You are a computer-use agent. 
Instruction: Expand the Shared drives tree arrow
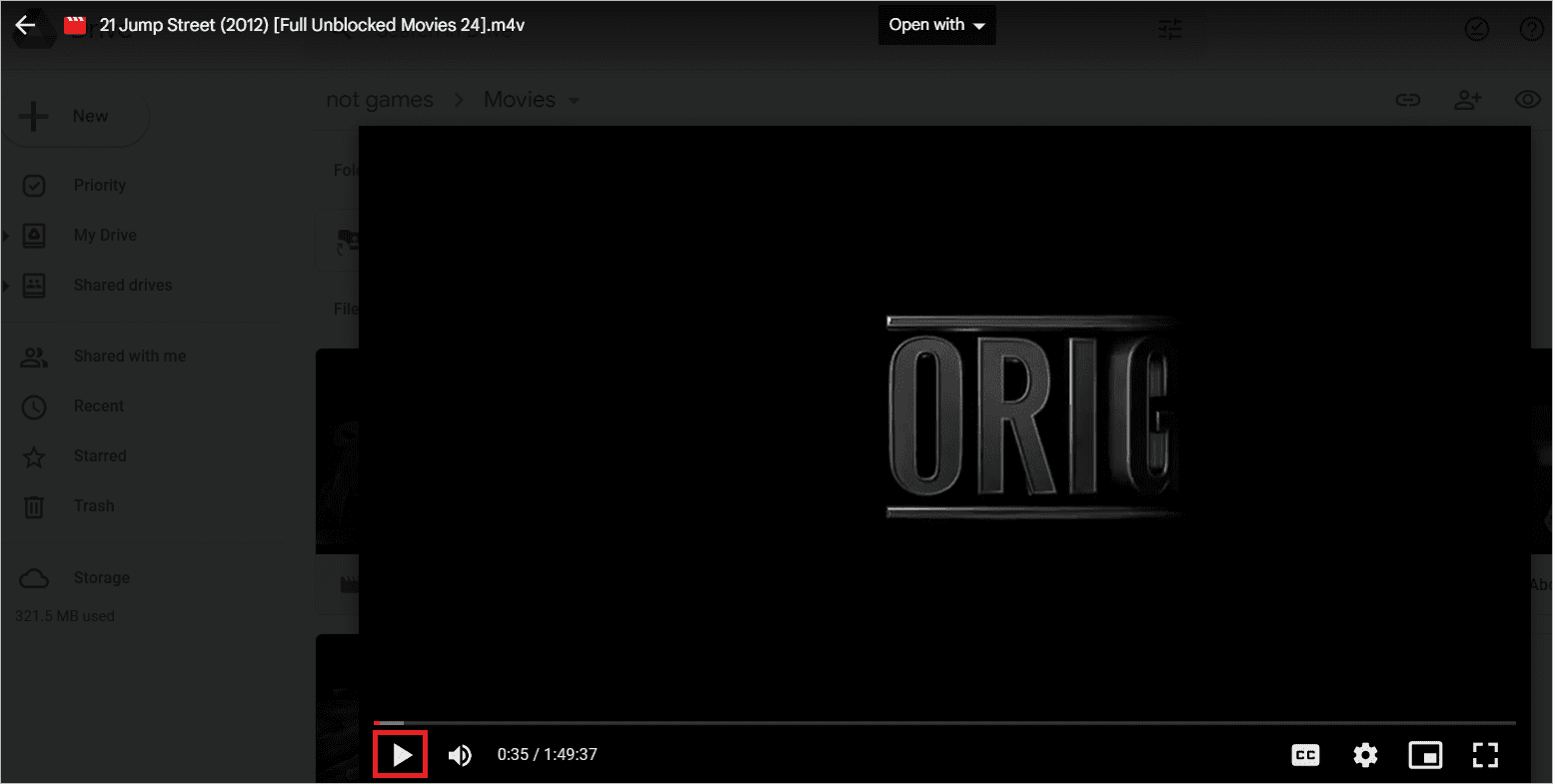(x=5, y=286)
